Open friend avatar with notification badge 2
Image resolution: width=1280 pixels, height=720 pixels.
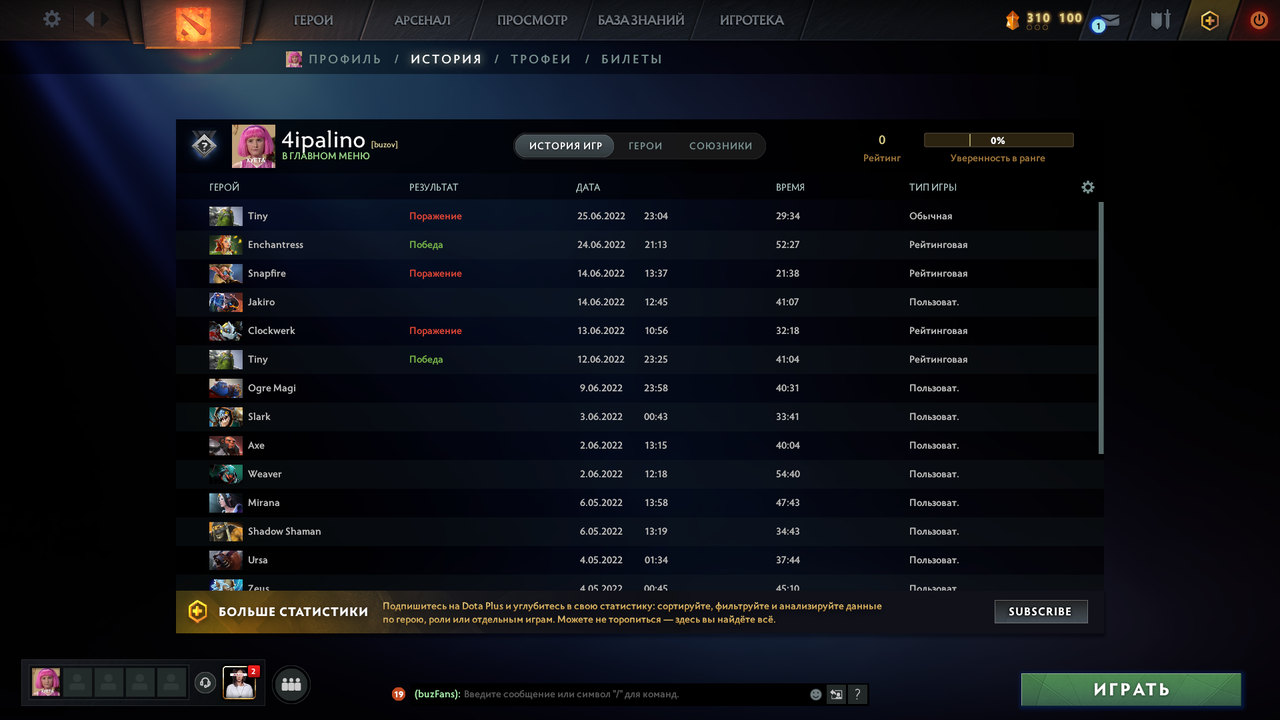click(x=239, y=682)
